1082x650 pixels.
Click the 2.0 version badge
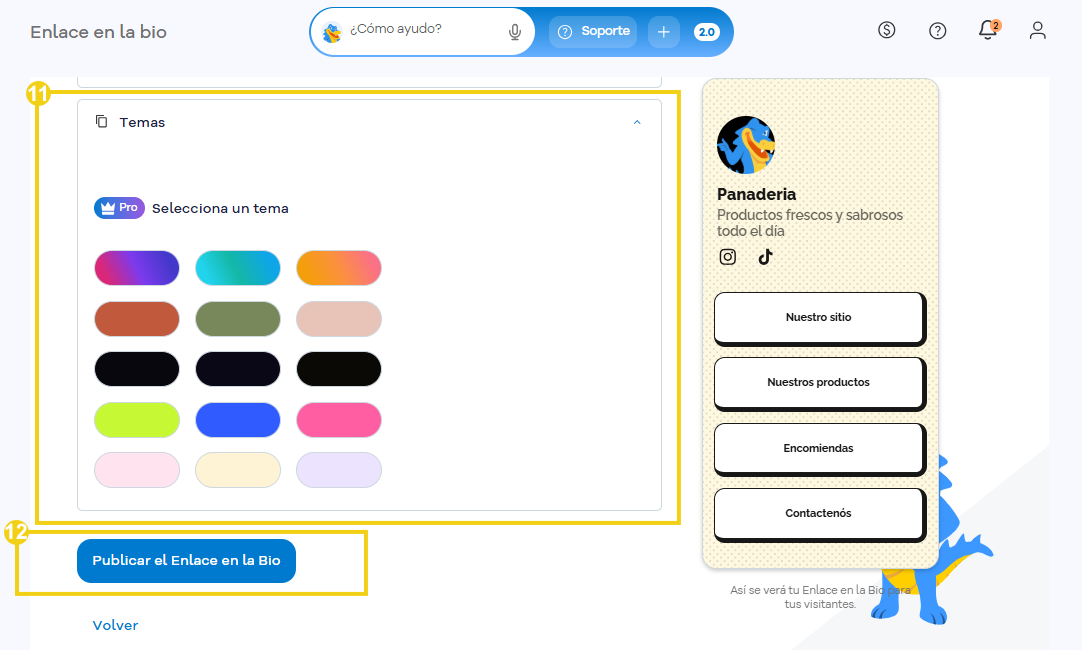[x=707, y=32]
